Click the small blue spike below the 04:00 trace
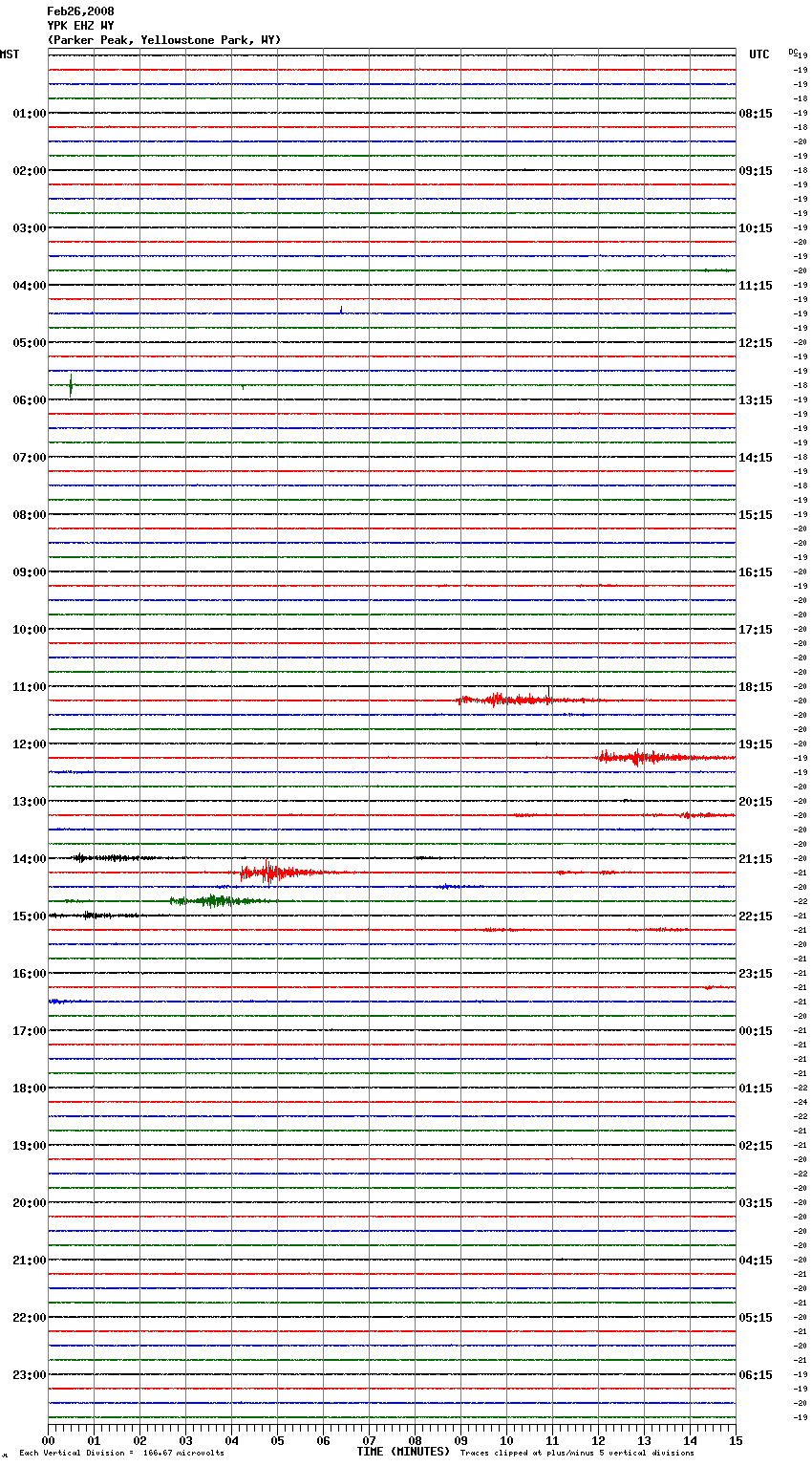 point(341,310)
